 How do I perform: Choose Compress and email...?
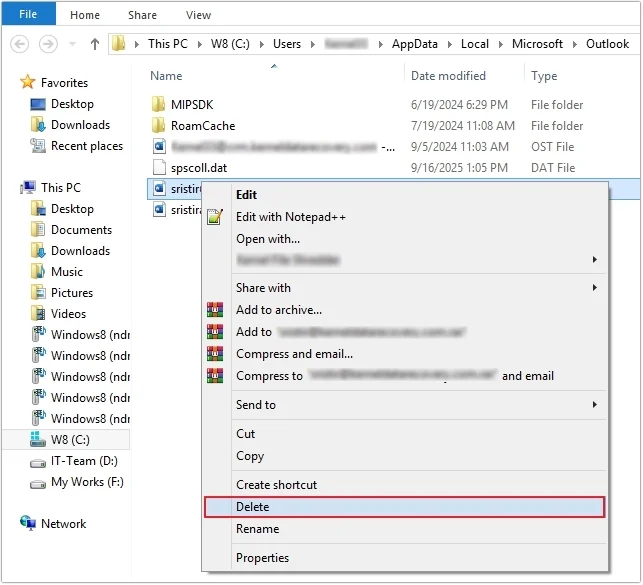294,354
